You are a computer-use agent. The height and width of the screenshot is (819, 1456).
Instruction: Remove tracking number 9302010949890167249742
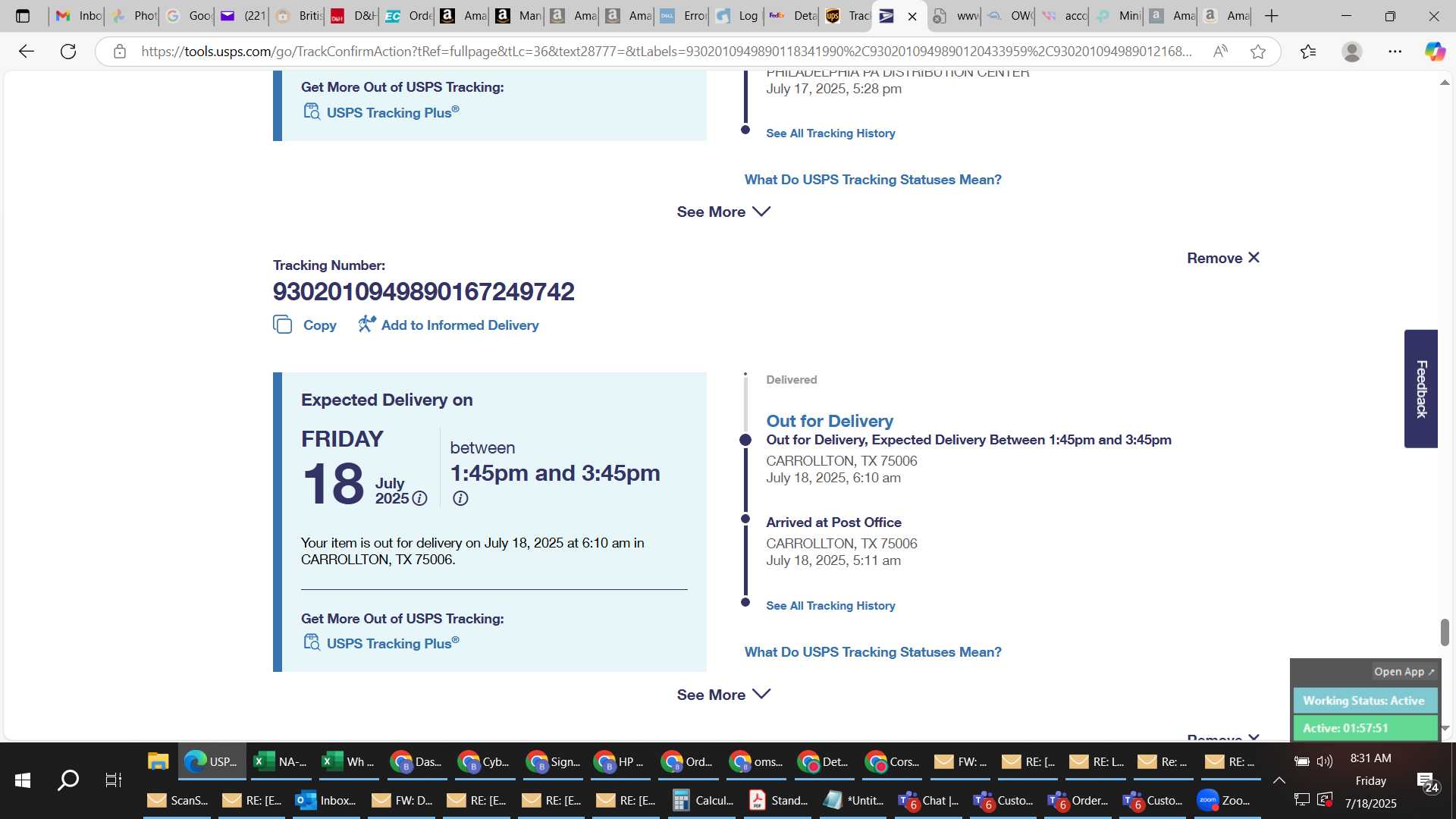point(1223,258)
